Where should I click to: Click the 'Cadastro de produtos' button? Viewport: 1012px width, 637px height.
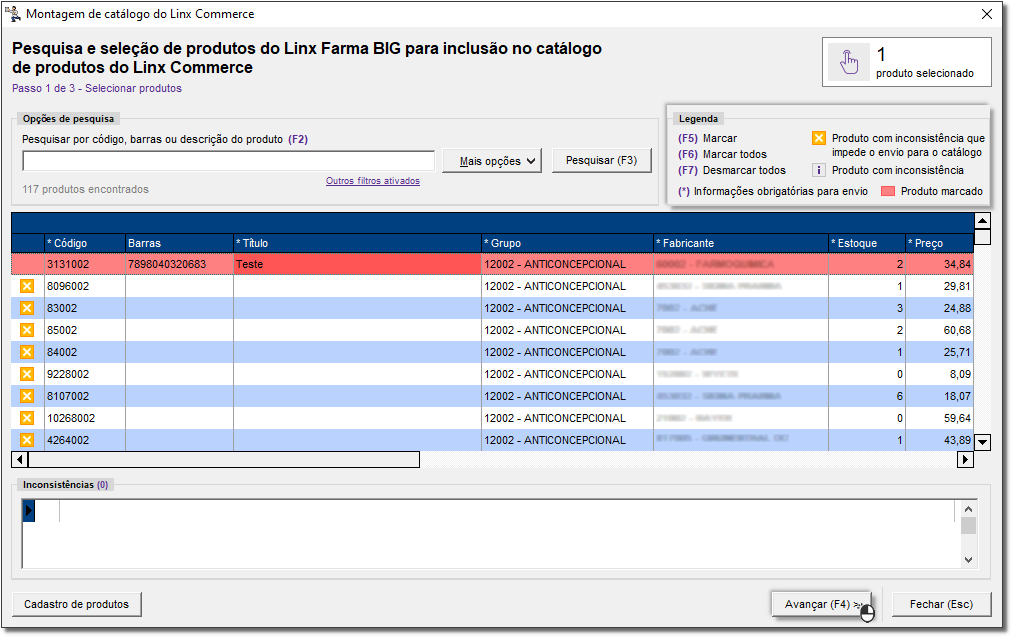point(77,604)
